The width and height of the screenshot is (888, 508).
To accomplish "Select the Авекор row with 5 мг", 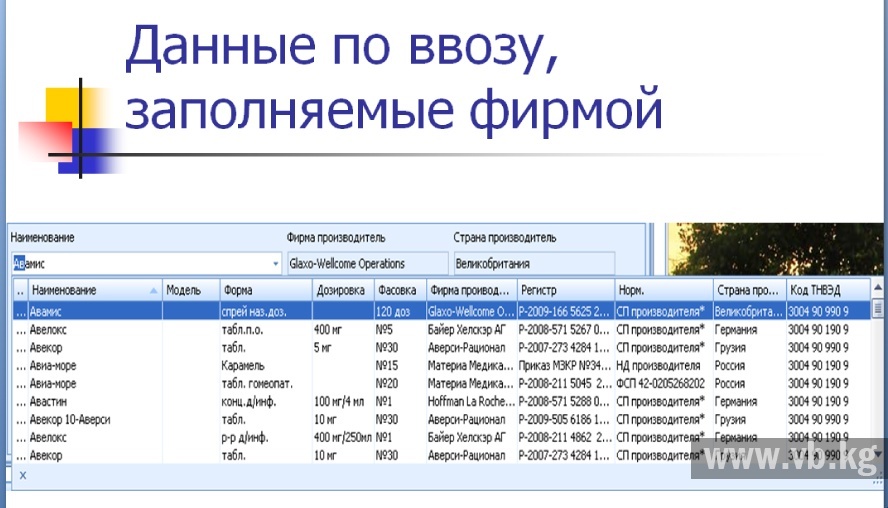I will click(x=442, y=348).
